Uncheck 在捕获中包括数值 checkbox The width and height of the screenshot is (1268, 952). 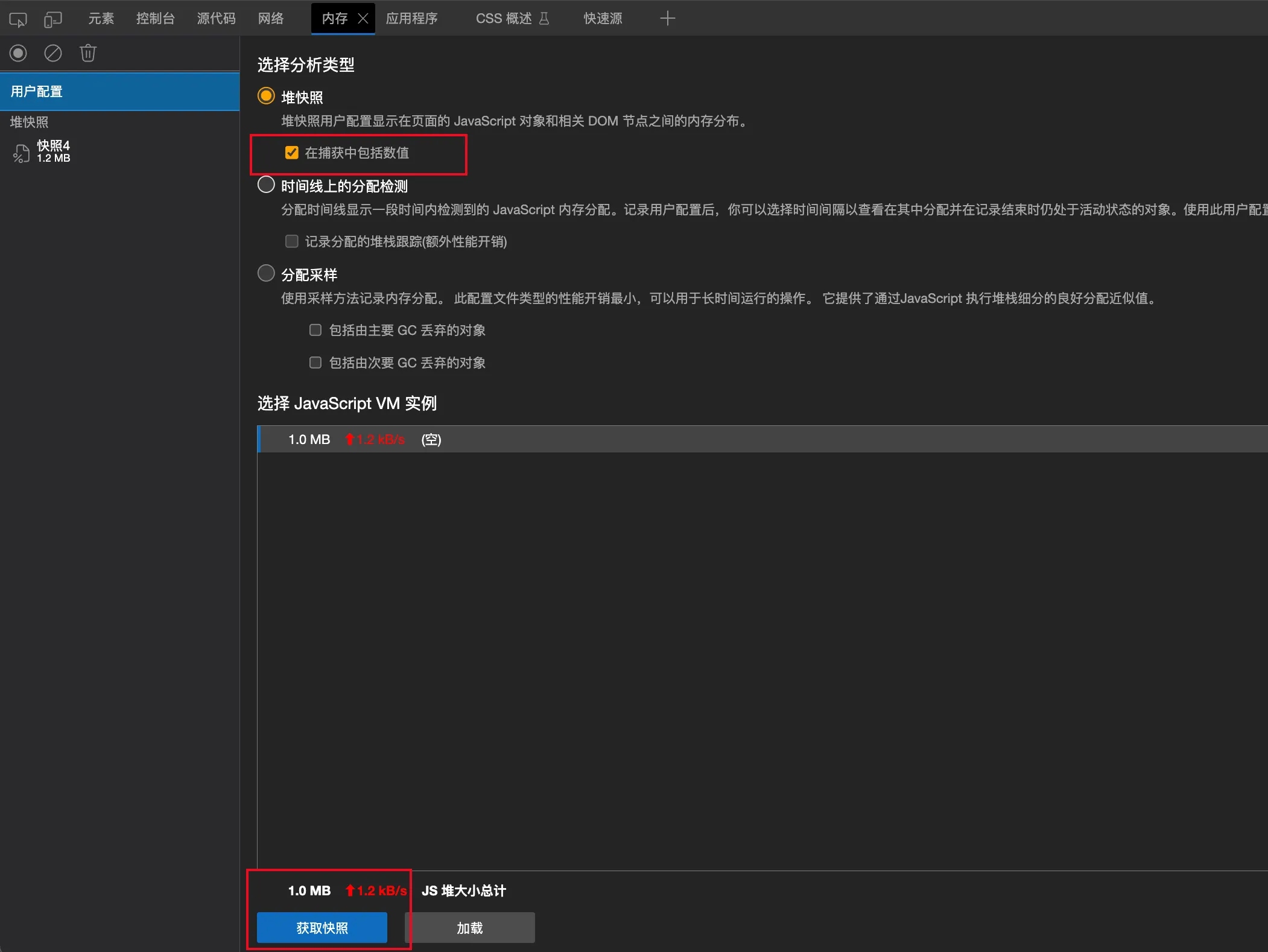292,153
